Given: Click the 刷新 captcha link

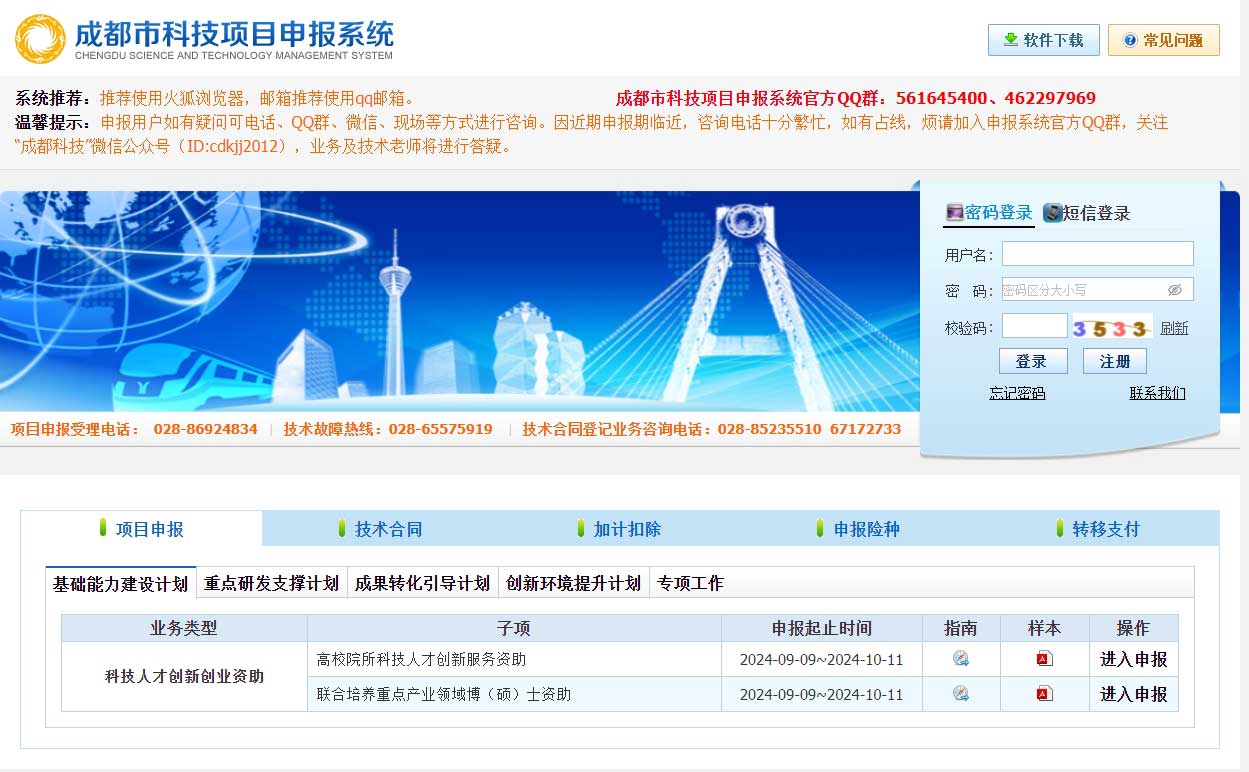Looking at the screenshot, I should click(x=1174, y=328).
